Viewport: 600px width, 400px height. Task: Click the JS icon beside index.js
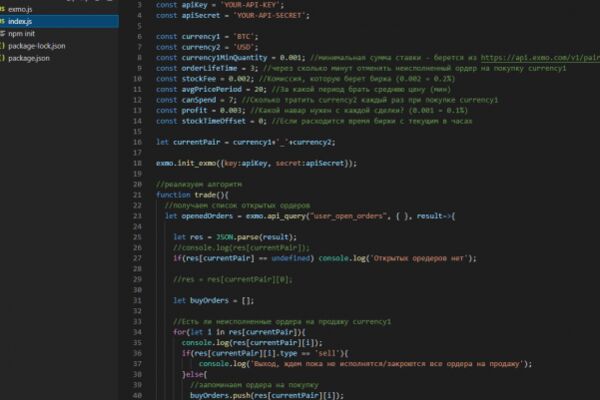(2, 21)
